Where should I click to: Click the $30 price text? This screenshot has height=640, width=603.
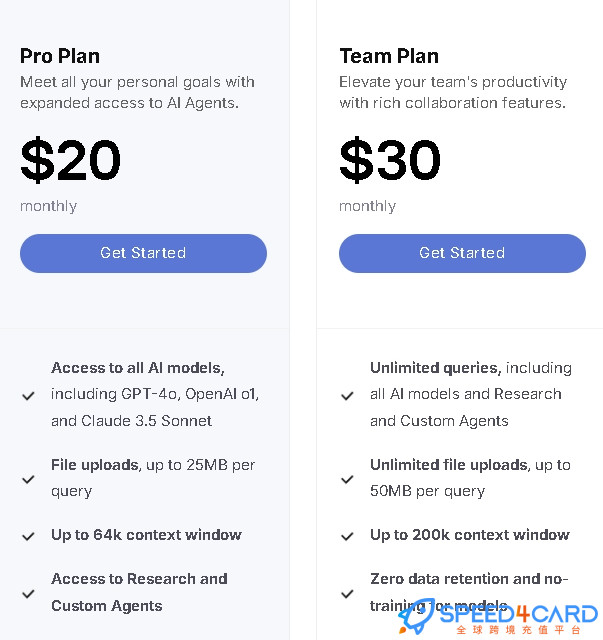(390, 159)
